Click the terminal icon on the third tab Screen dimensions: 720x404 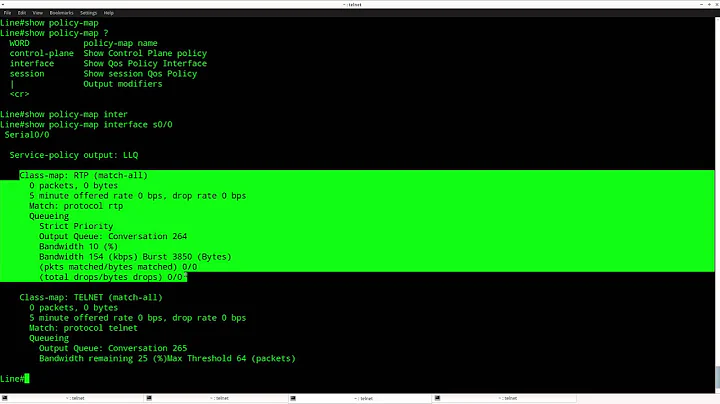293,398
